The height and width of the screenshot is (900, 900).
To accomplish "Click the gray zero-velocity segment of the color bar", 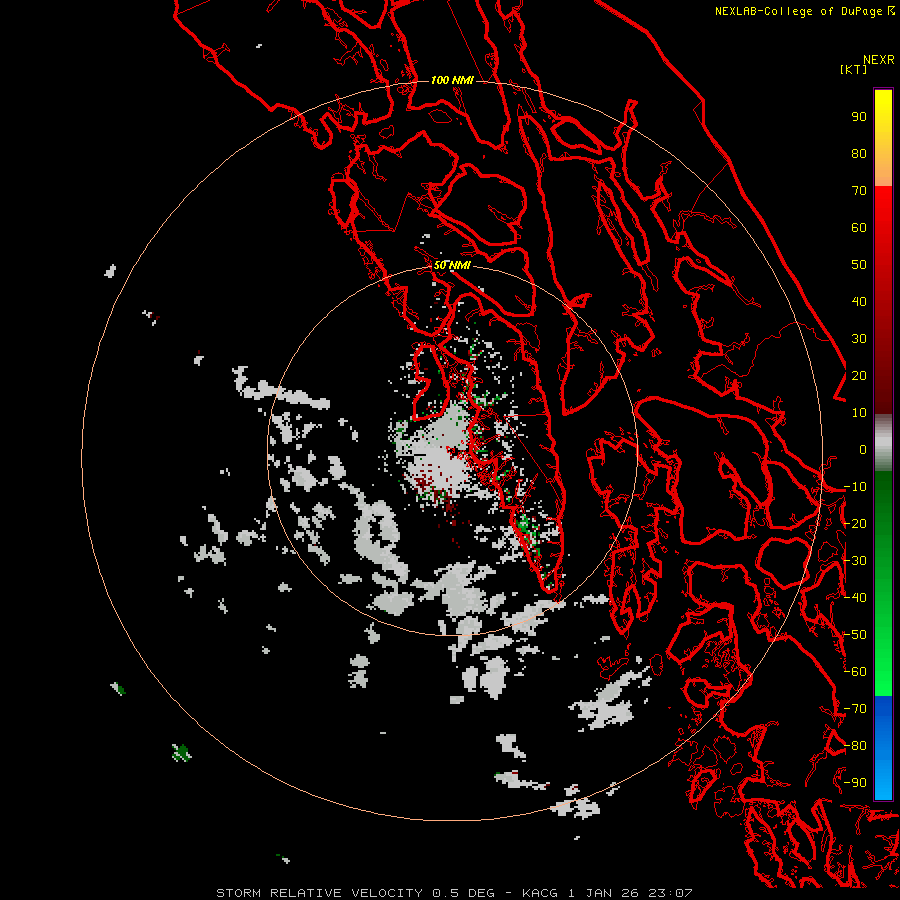I will coord(883,443).
